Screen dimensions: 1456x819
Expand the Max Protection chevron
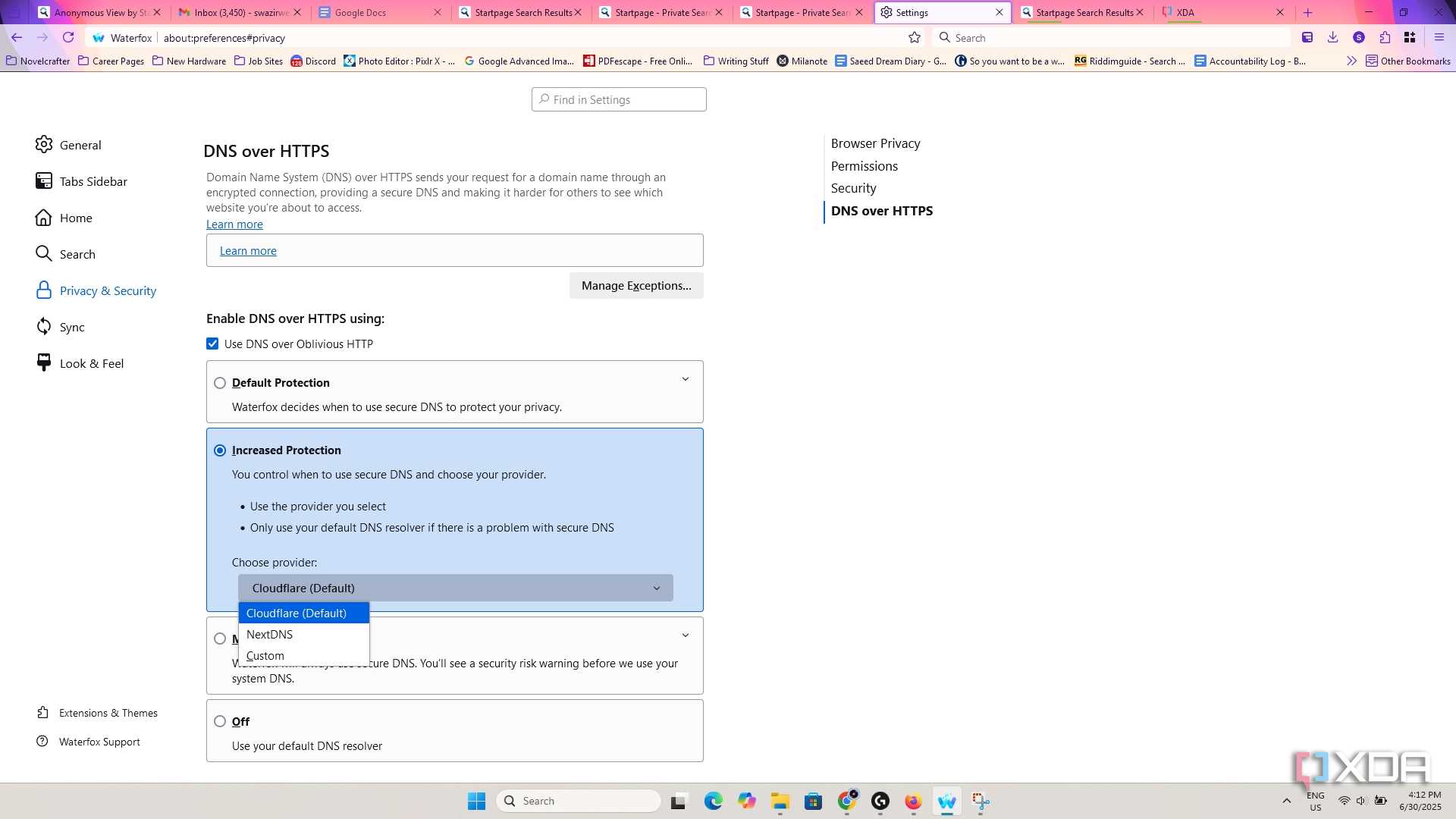[686, 635]
